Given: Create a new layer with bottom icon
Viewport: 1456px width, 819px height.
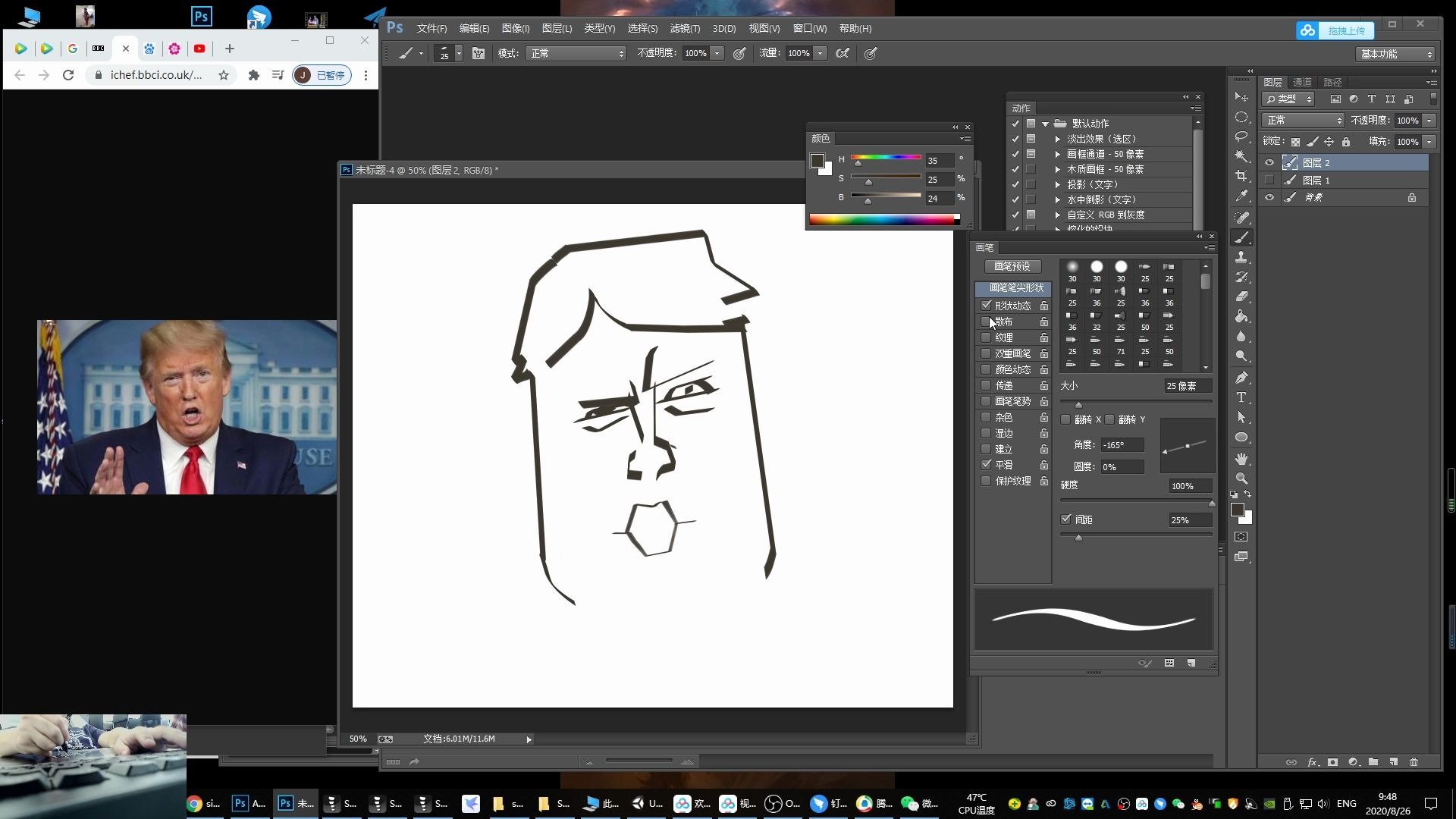Looking at the screenshot, I should click(x=1394, y=762).
